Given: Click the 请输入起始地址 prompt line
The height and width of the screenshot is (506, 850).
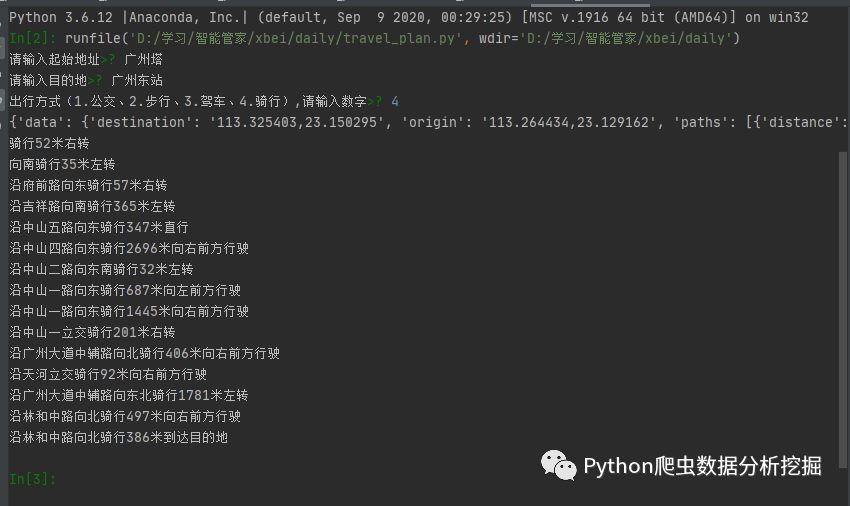Looking at the screenshot, I should (86, 59).
